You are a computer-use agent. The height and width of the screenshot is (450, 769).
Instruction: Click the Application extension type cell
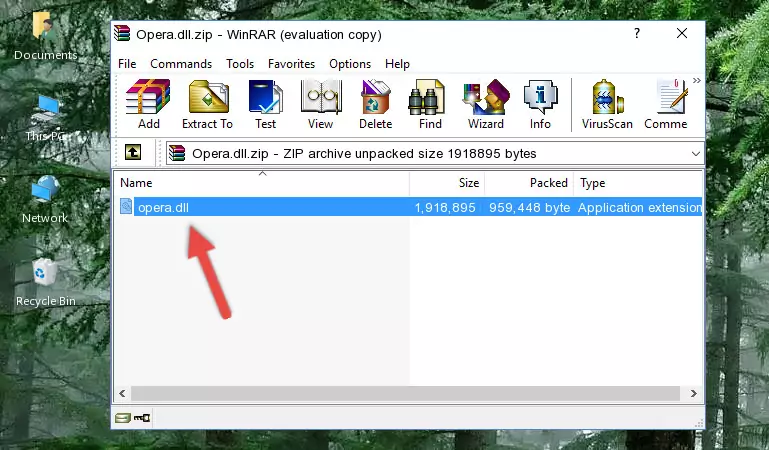(640, 208)
